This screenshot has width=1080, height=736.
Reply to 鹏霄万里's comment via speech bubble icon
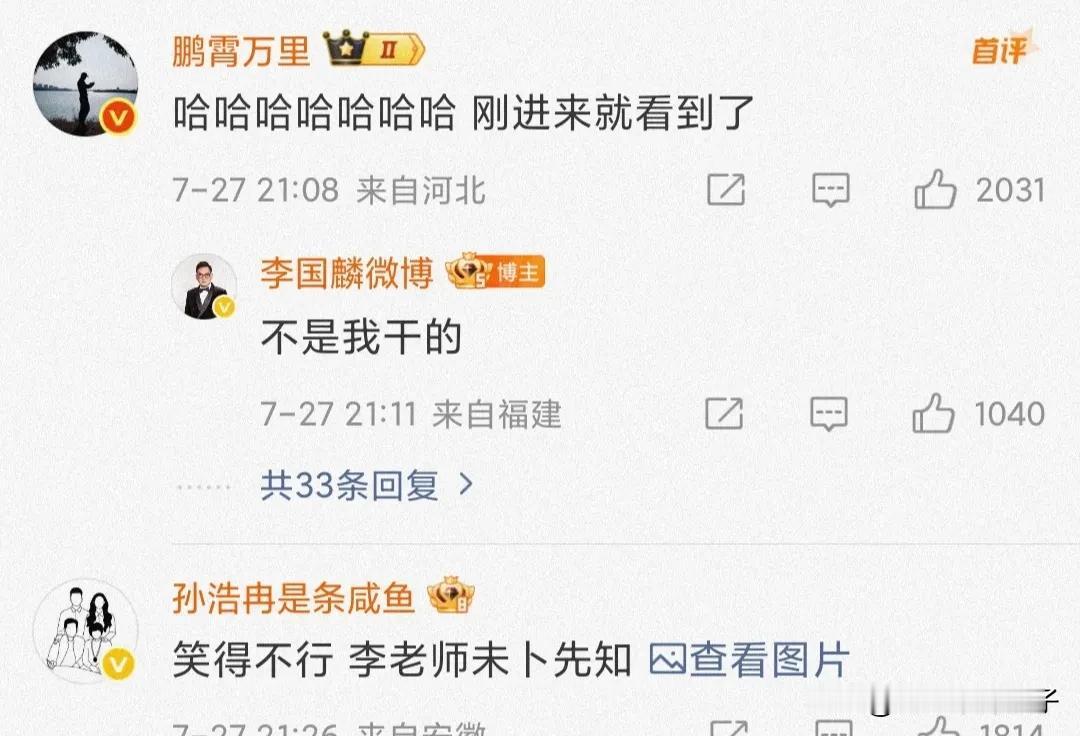coord(831,189)
